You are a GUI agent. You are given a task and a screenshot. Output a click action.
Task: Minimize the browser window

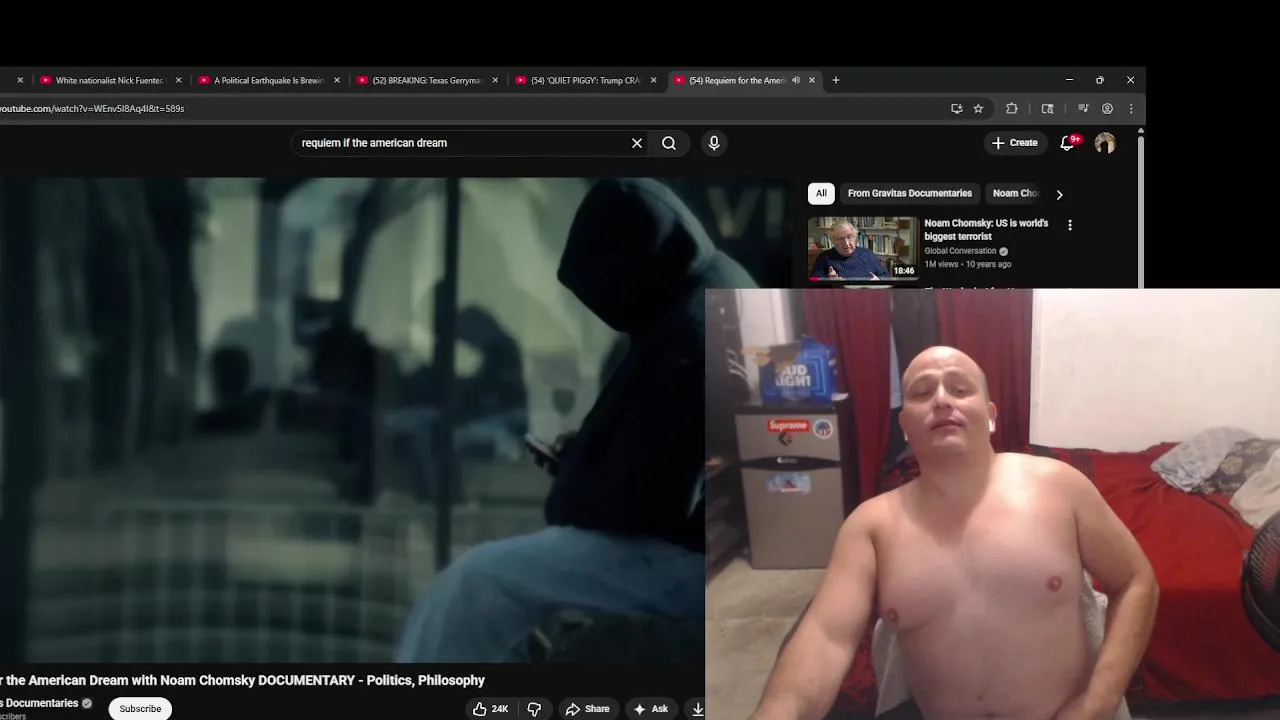(1069, 80)
